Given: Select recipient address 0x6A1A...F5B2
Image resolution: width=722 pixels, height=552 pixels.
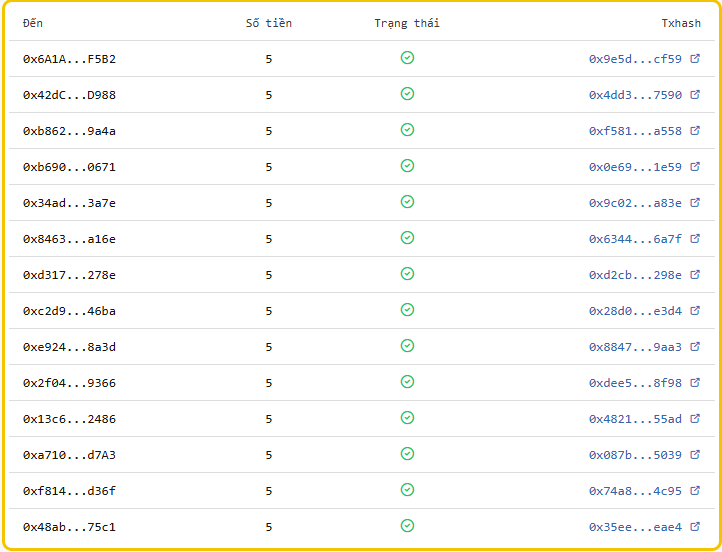Looking at the screenshot, I should coord(69,59).
